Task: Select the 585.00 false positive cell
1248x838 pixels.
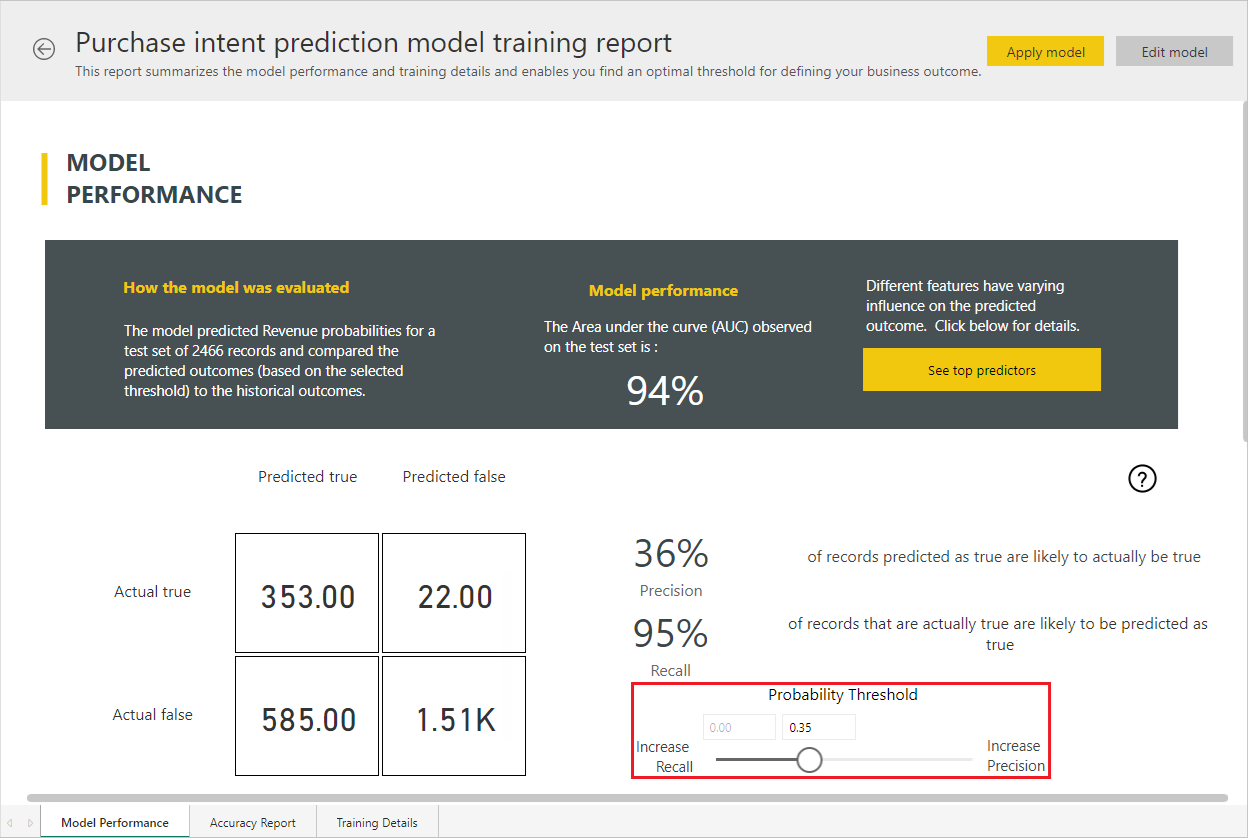Action: click(x=307, y=715)
